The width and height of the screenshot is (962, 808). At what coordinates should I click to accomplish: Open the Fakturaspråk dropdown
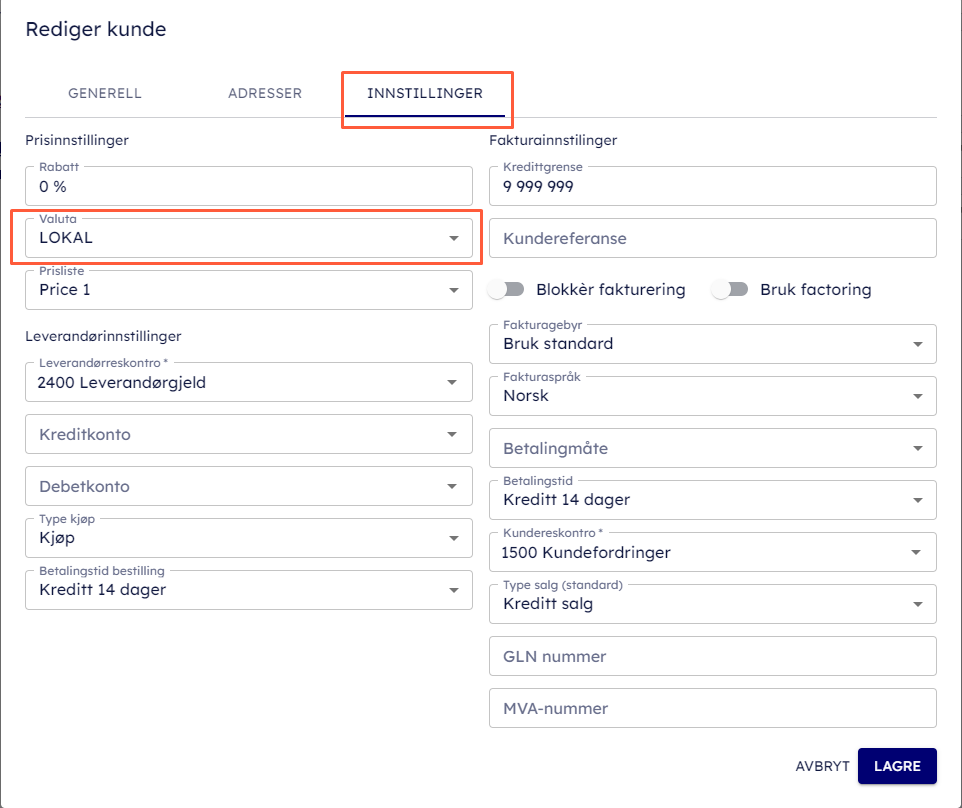tap(712, 396)
